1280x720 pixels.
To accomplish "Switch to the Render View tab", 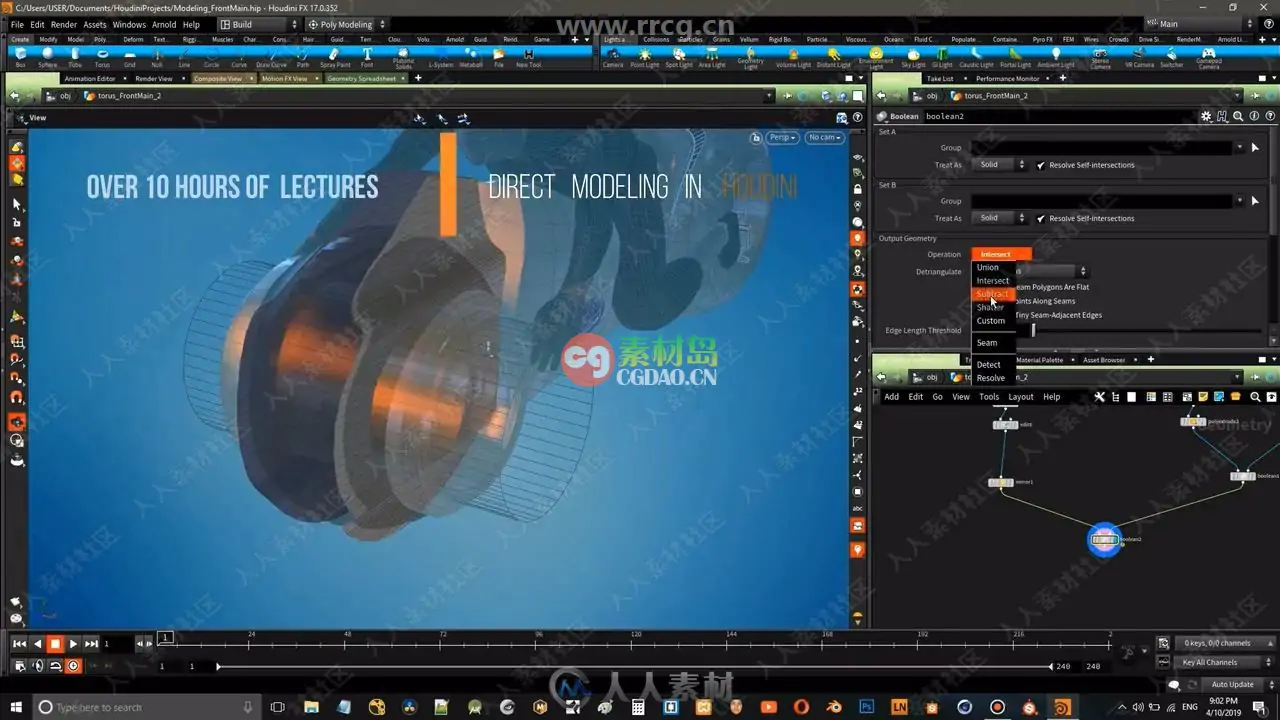I will (x=153, y=78).
